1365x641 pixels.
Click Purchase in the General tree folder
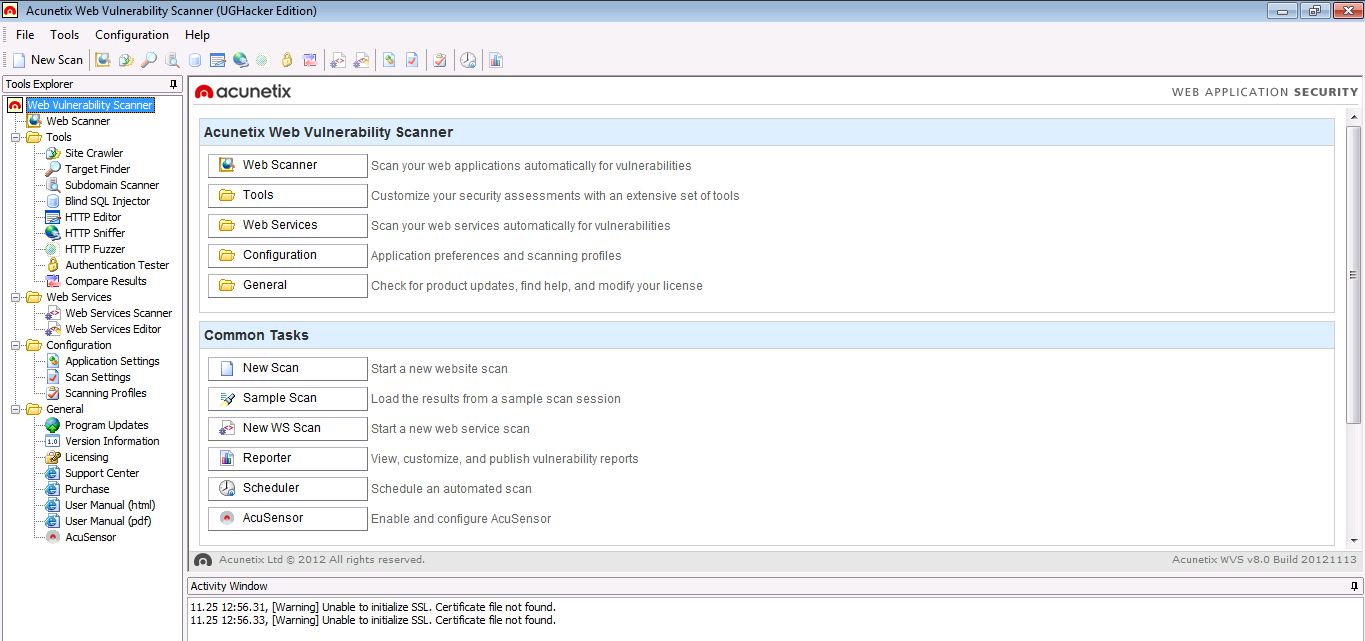tap(87, 489)
